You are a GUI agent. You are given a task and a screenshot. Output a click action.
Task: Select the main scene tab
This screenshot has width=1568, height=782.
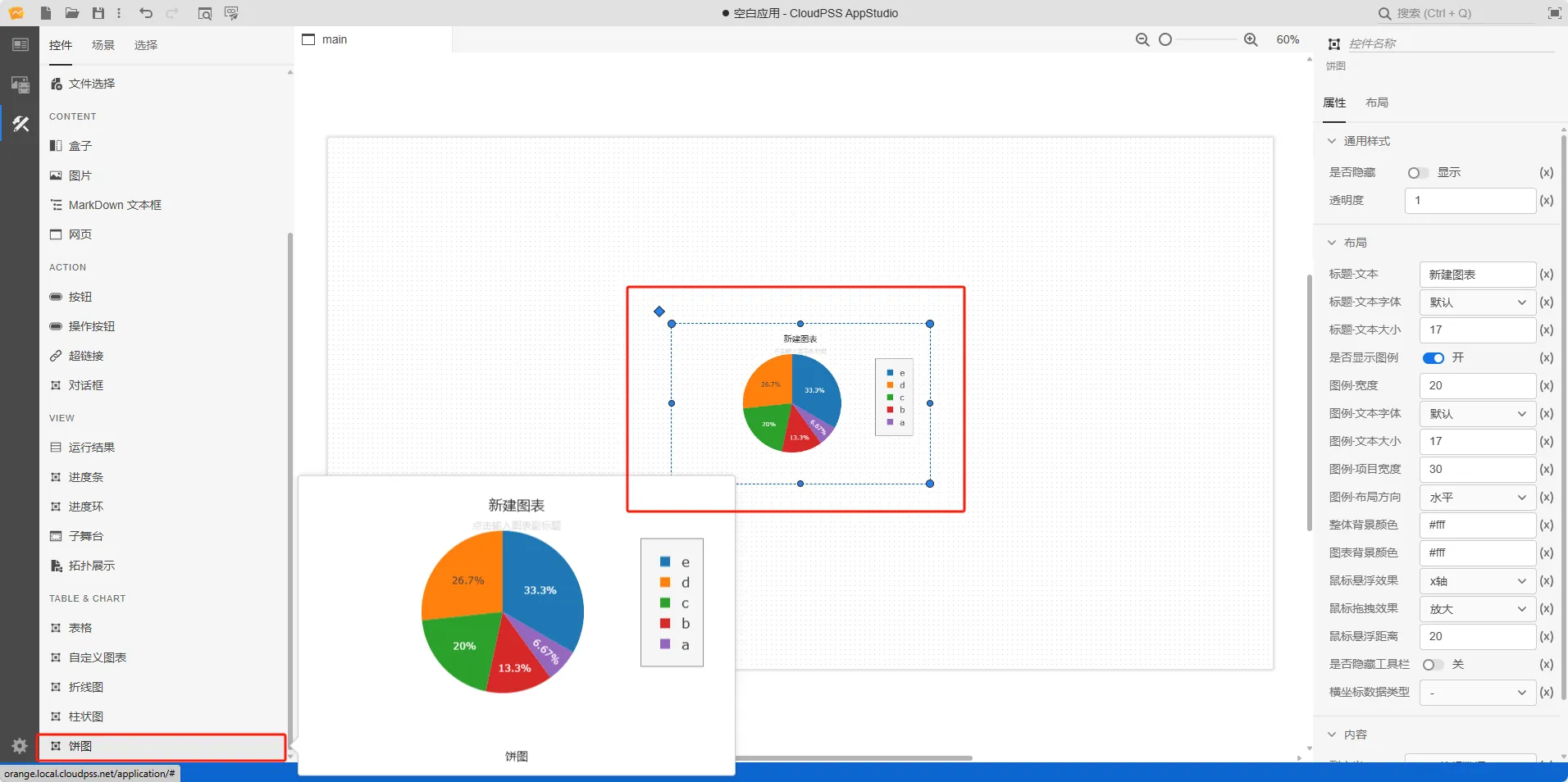[373, 39]
